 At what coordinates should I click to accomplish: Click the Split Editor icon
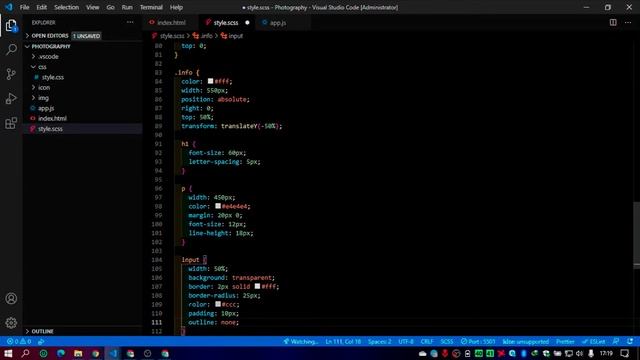pyautogui.click(x=613, y=22)
